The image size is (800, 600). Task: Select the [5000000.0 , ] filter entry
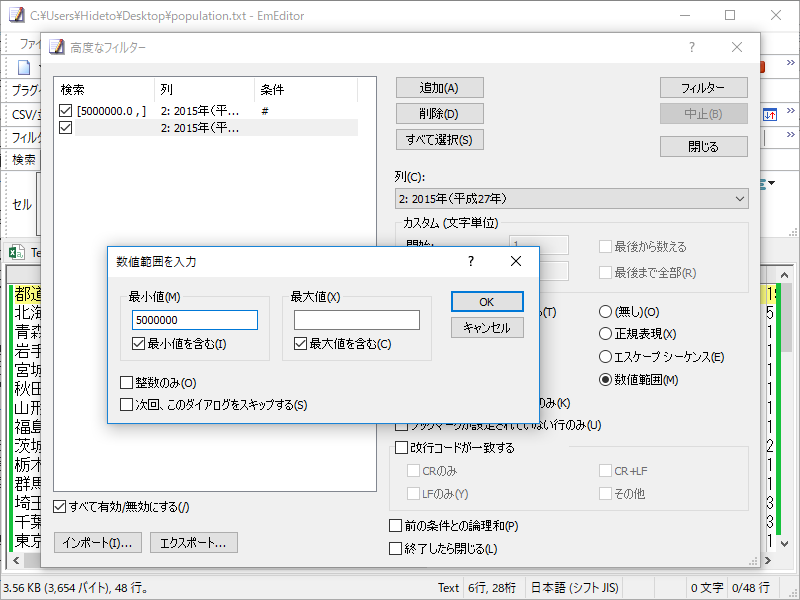pyautogui.click(x=111, y=111)
